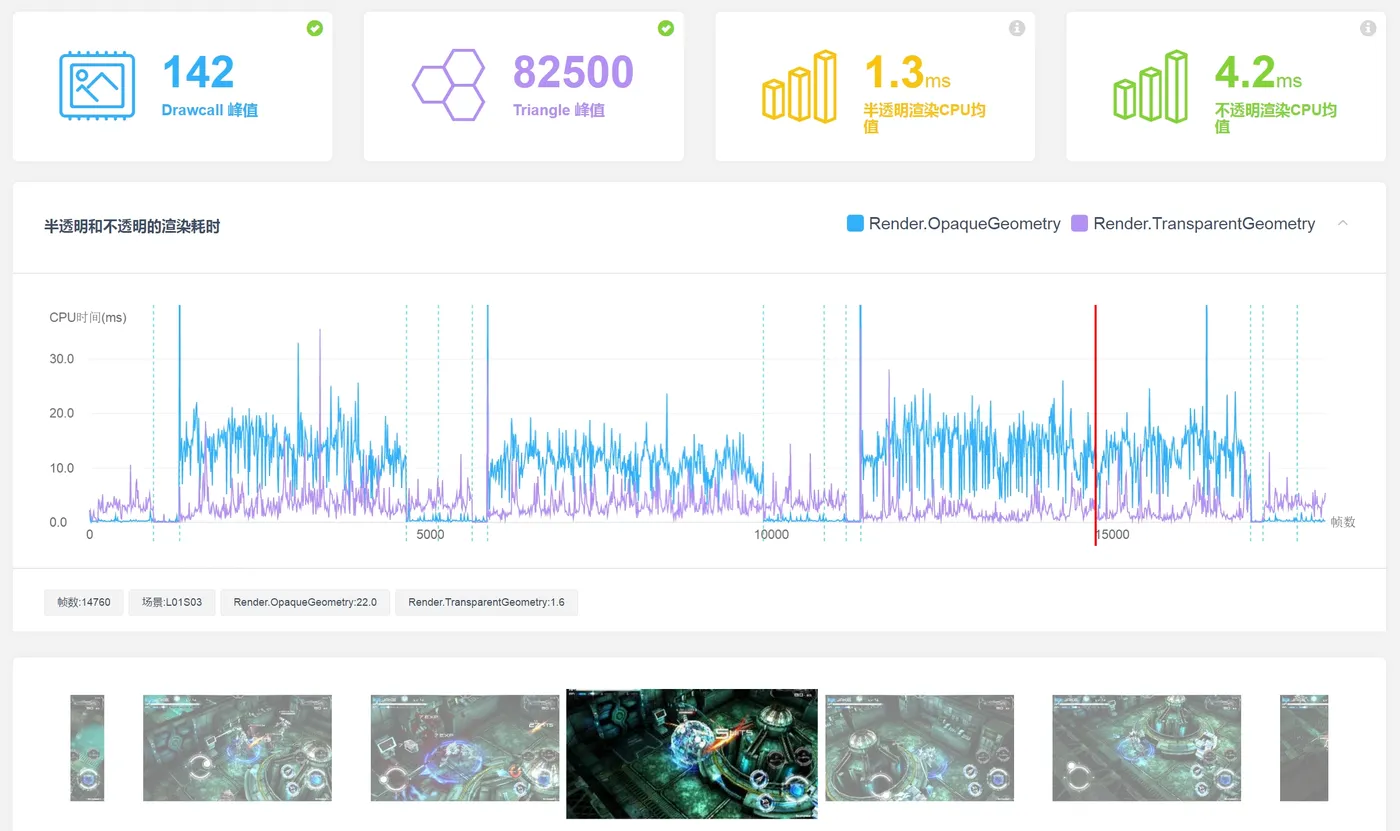Click the red frame marker line
This screenshot has height=831, width=1400.
click(x=1095, y=423)
